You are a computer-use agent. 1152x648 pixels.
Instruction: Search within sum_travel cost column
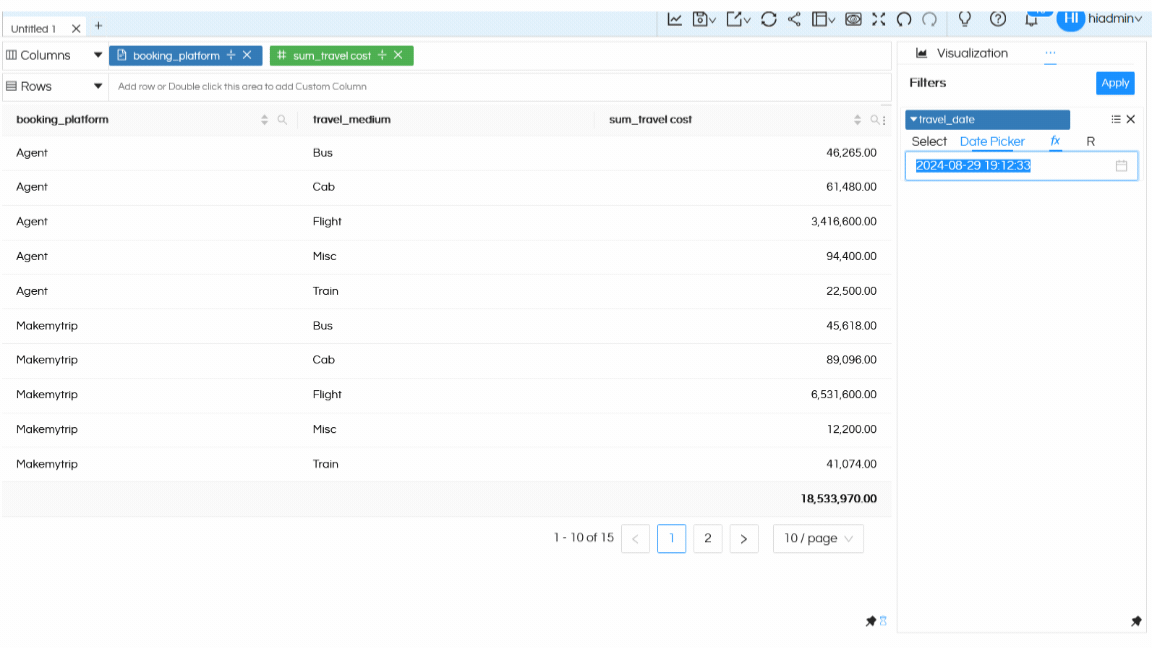[874, 120]
